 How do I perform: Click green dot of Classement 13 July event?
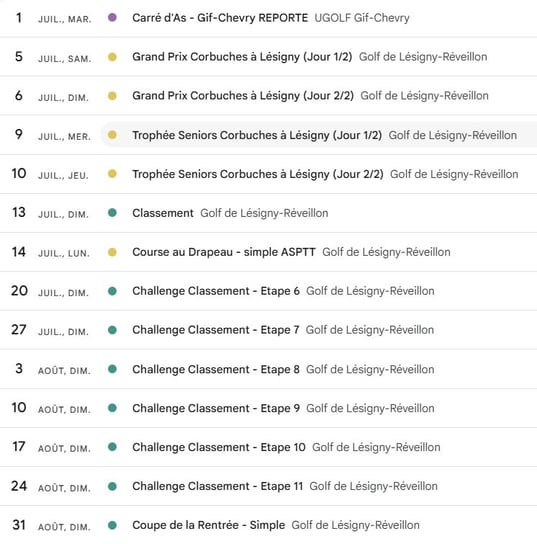click(x=112, y=213)
